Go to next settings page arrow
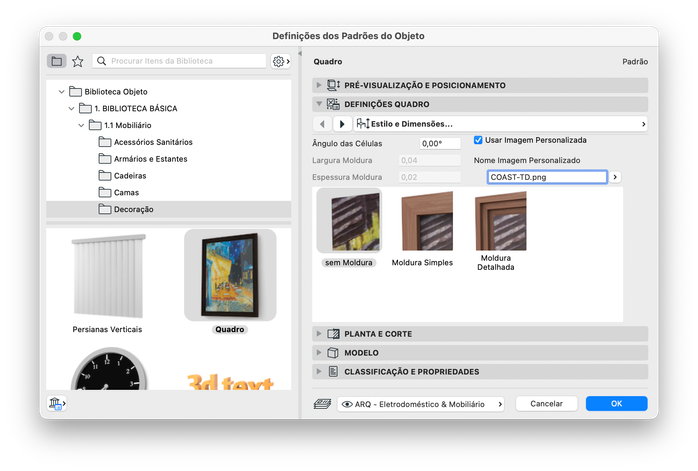This screenshot has height=471, width=698. pos(342,124)
